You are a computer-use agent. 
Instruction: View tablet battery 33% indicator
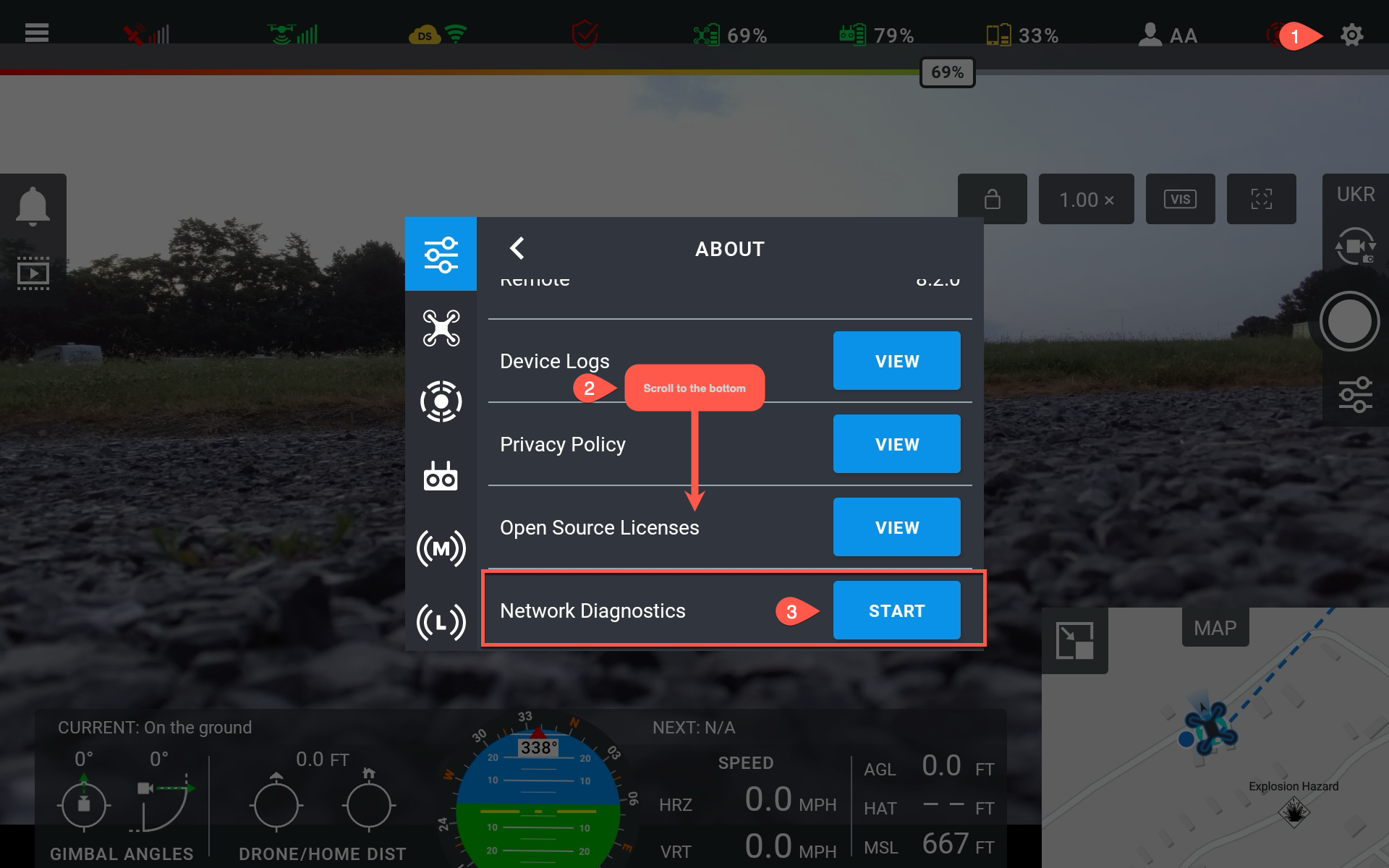coord(1022,35)
